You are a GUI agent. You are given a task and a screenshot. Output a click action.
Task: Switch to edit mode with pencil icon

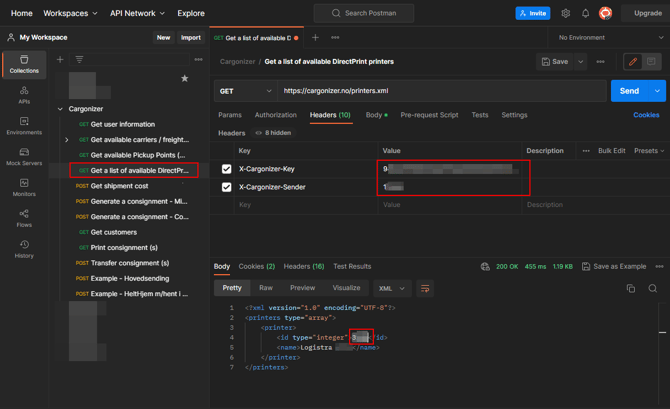(x=633, y=62)
